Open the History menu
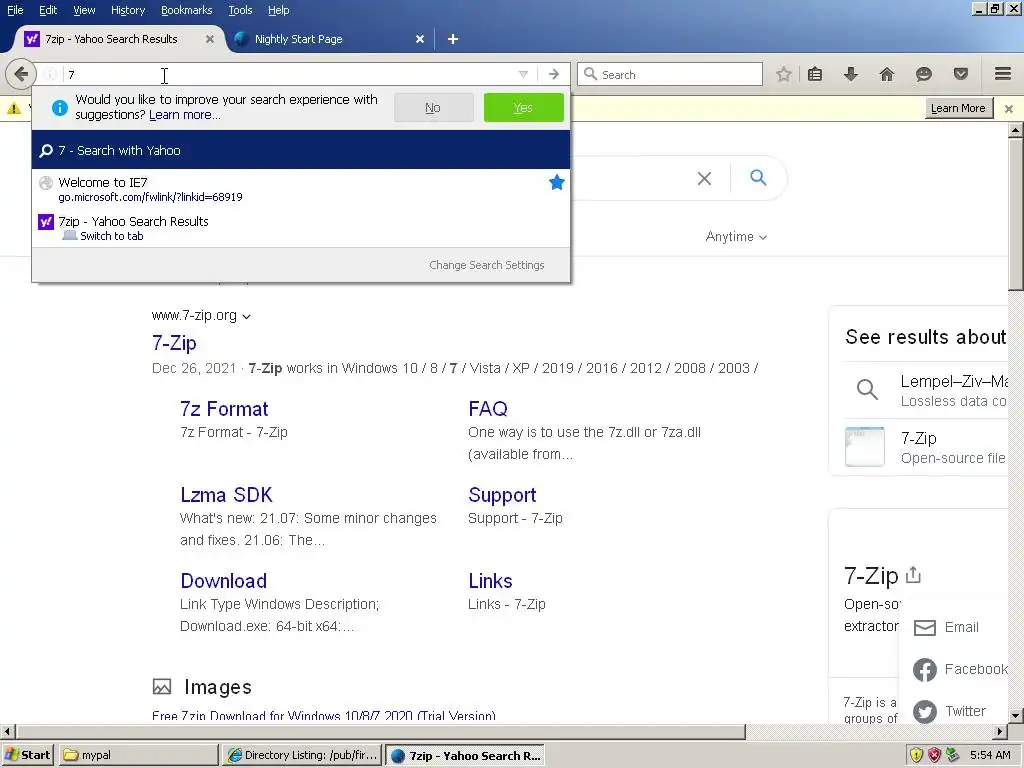This screenshot has width=1024, height=768. (x=128, y=10)
